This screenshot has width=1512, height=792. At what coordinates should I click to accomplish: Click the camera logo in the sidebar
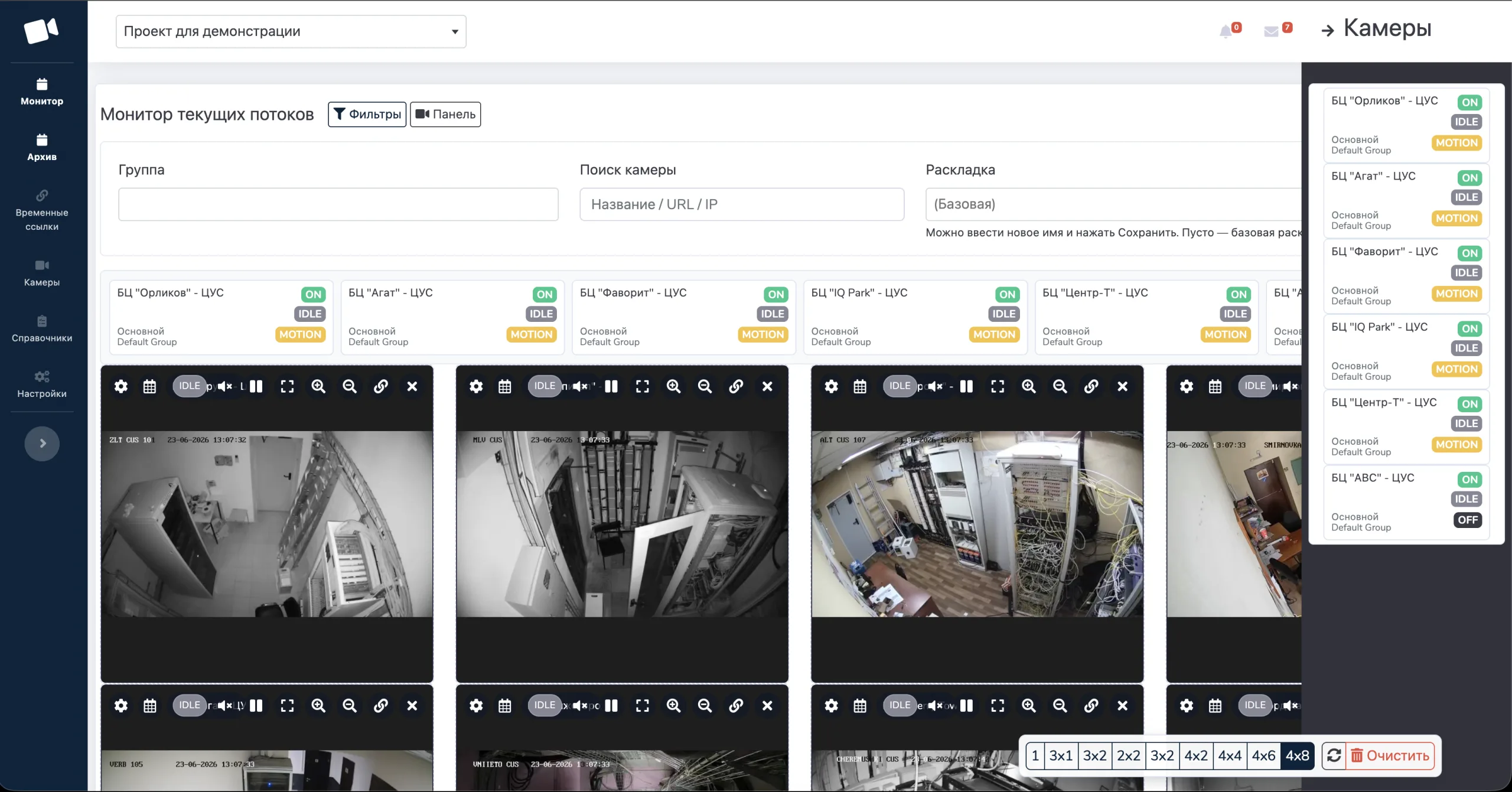click(x=41, y=30)
